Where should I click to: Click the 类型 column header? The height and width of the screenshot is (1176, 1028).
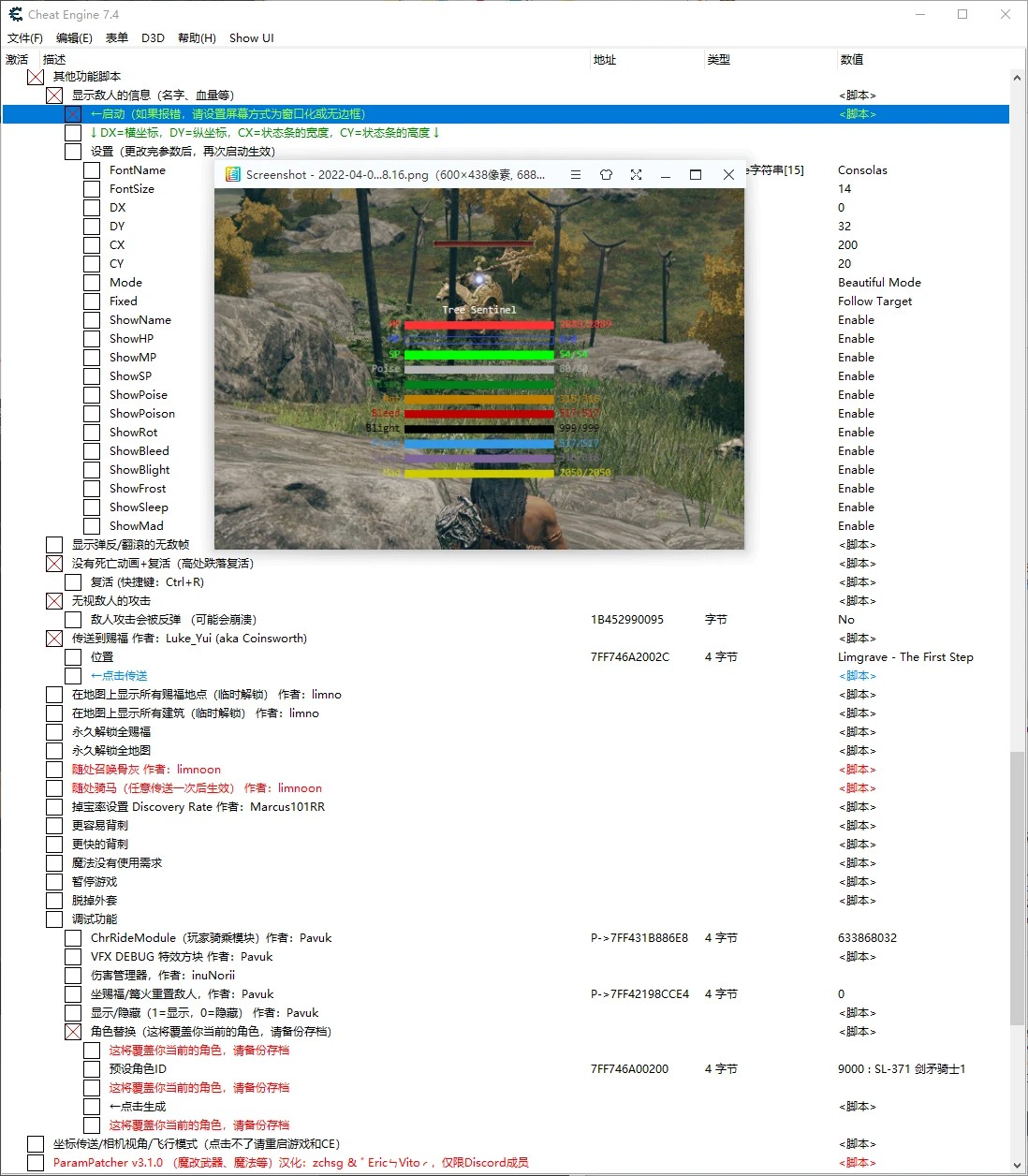pyautogui.click(x=719, y=60)
